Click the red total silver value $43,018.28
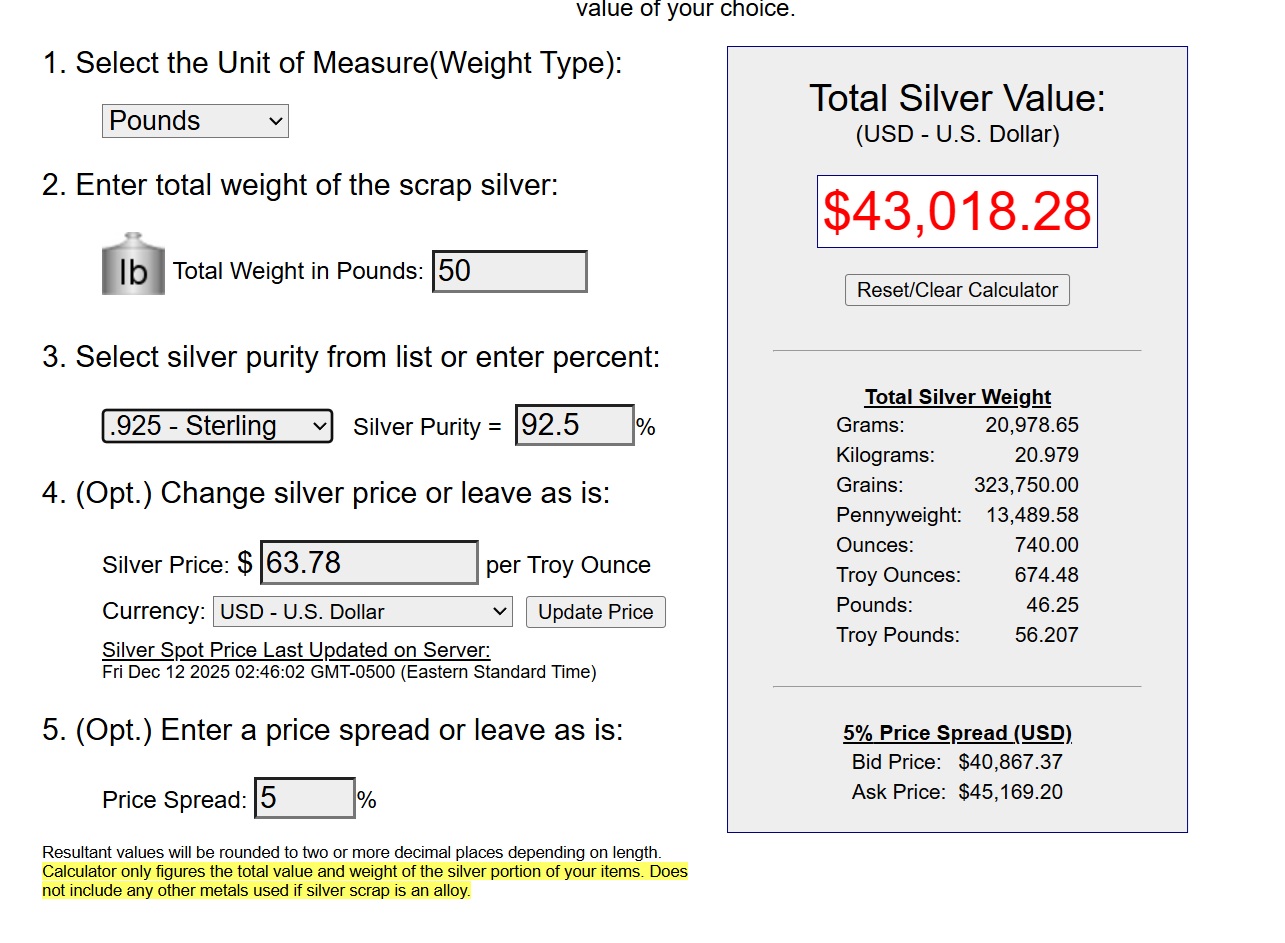This screenshot has width=1285, height=943. (957, 212)
